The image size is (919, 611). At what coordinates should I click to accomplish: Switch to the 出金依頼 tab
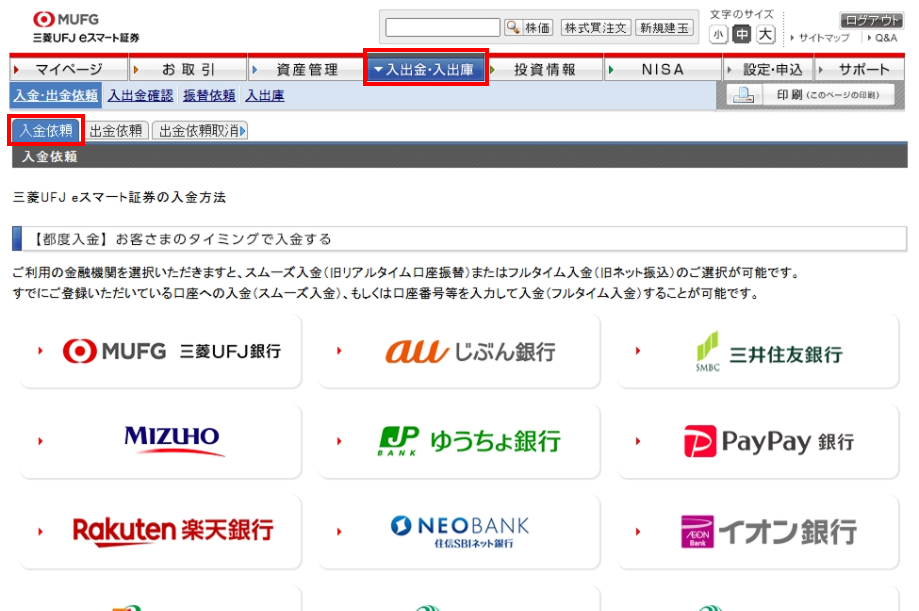tap(115, 130)
